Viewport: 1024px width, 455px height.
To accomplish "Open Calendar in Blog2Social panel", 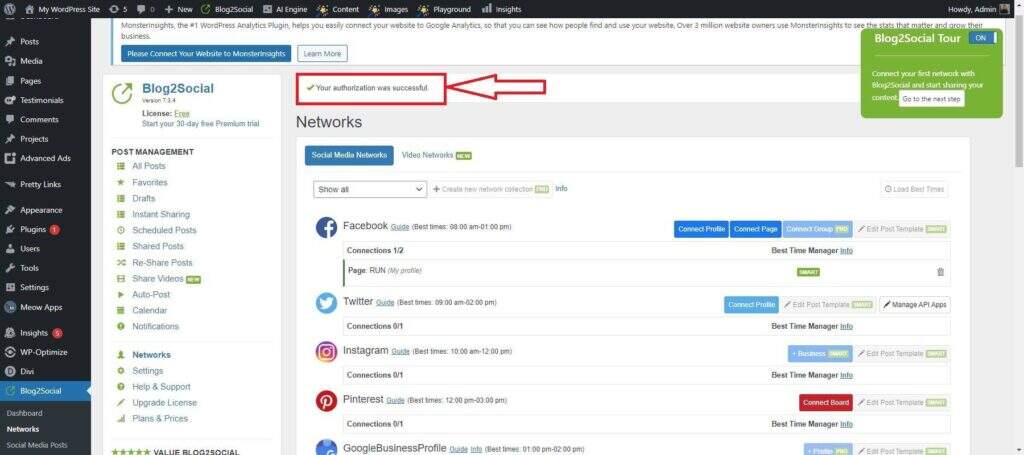I will (x=150, y=311).
